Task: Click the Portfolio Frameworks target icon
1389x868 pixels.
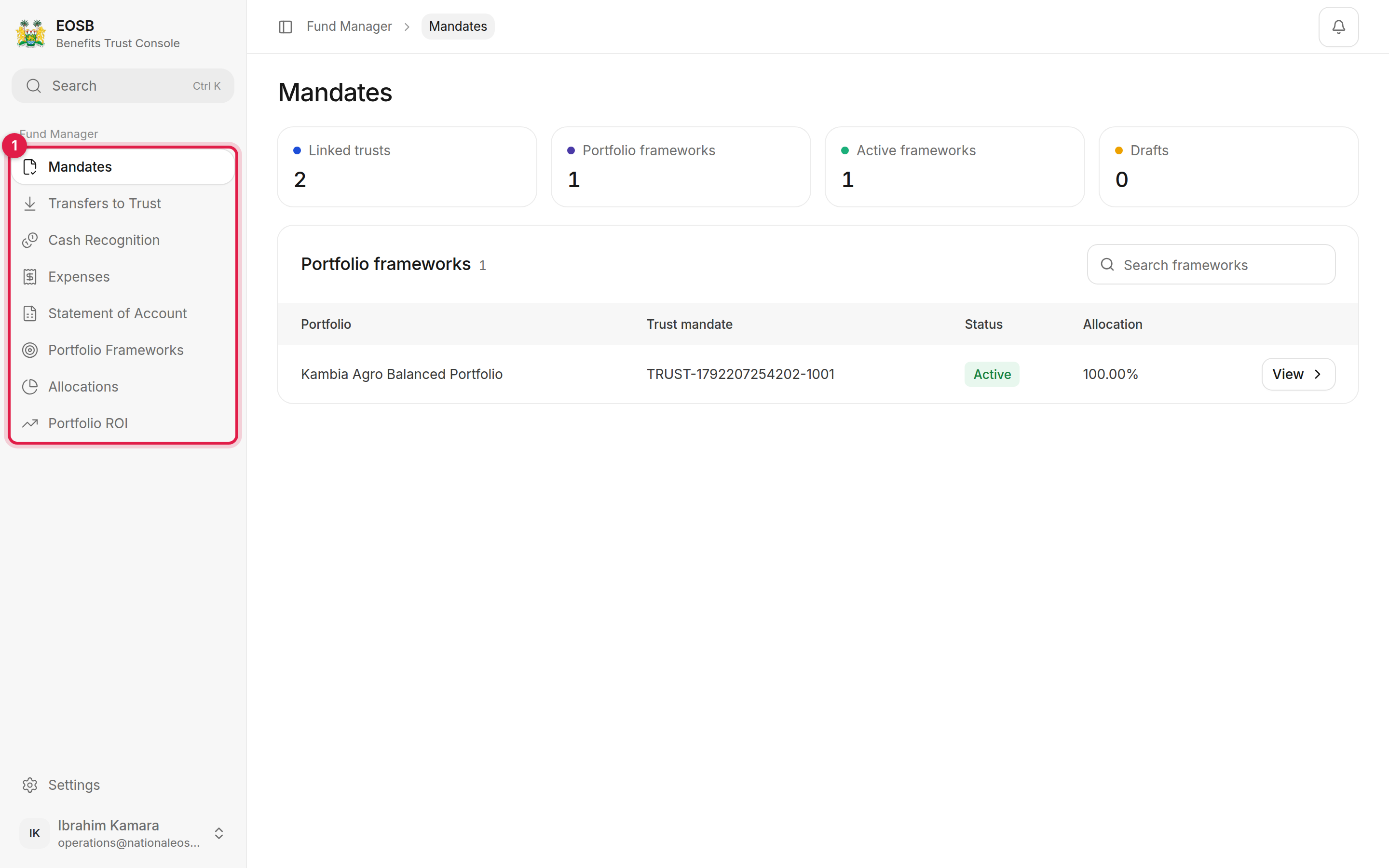Action: [30, 350]
